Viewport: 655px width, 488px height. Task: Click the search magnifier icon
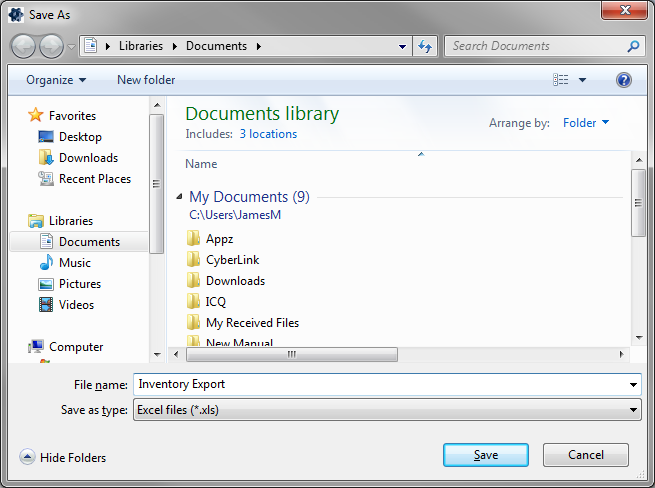(633, 46)
